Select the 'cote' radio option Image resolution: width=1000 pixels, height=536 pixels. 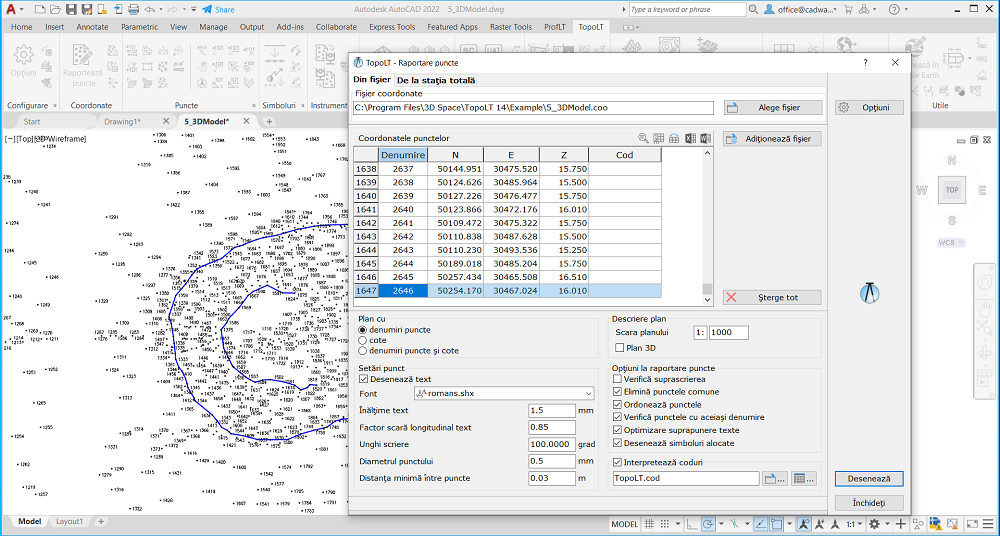[363, 340]
